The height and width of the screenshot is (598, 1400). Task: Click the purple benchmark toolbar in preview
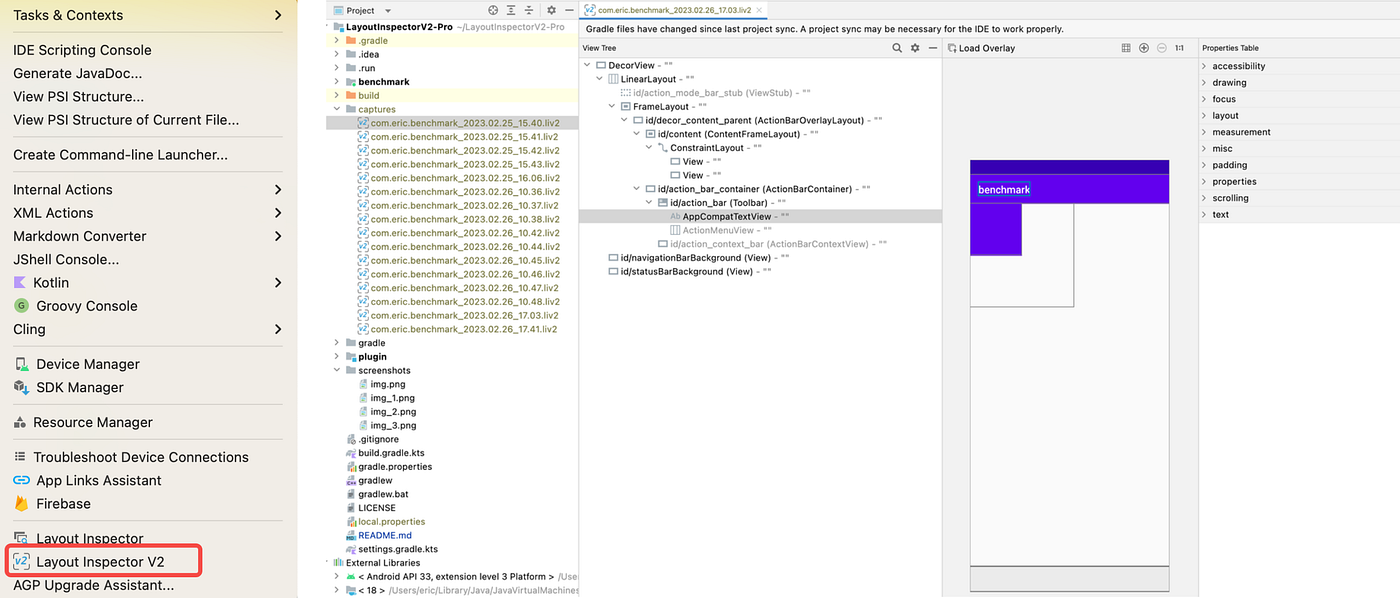point(1069,189)
